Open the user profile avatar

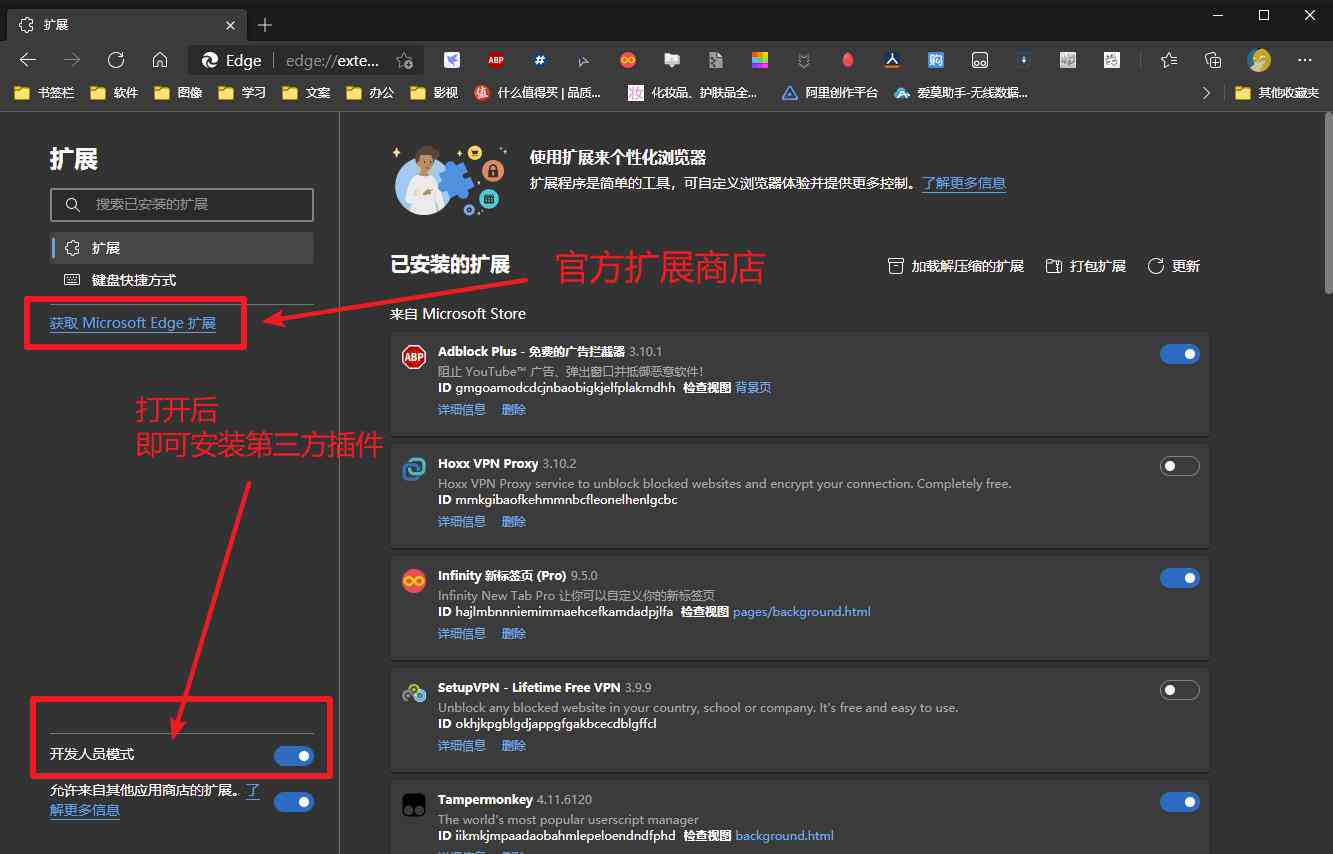[1259, 60]
